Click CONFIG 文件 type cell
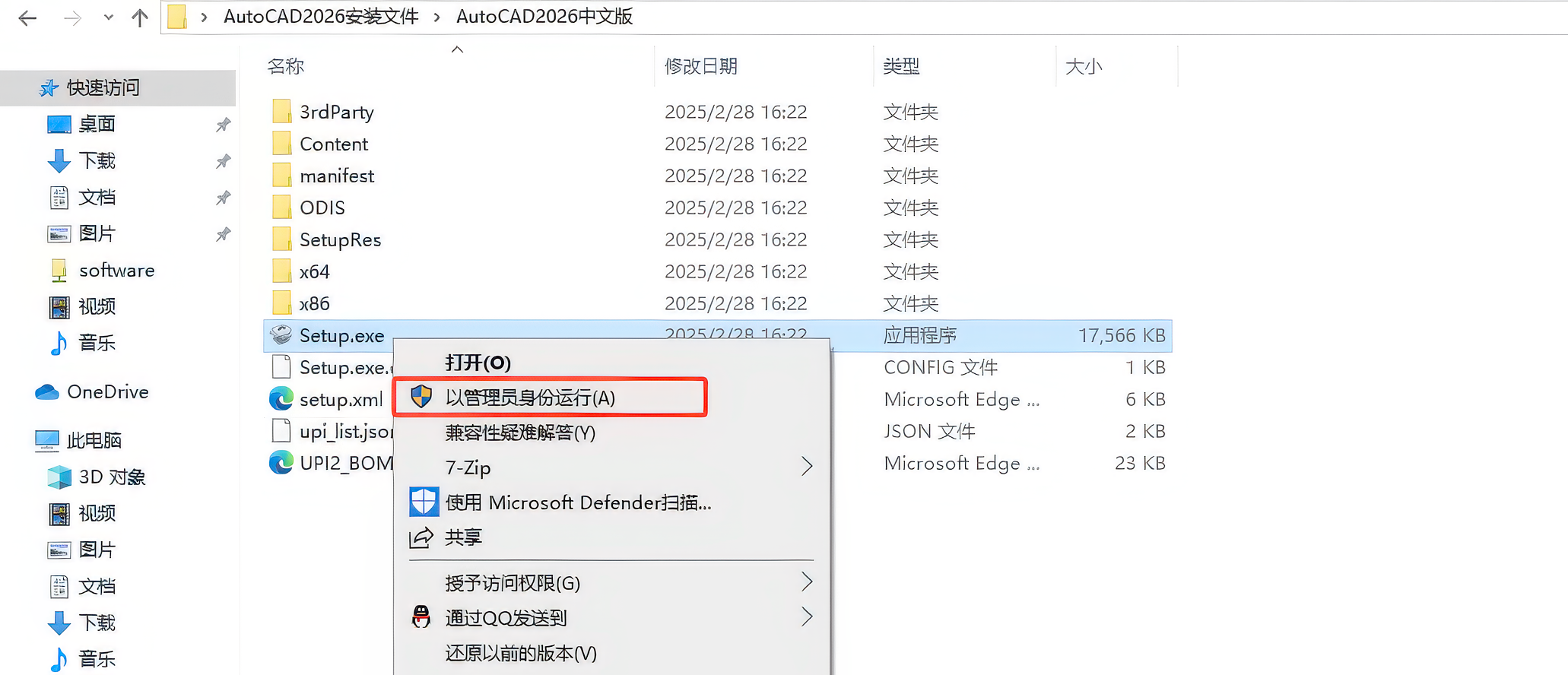The width and height of the screenshot is (1568, 675). [x=941, y=367]
